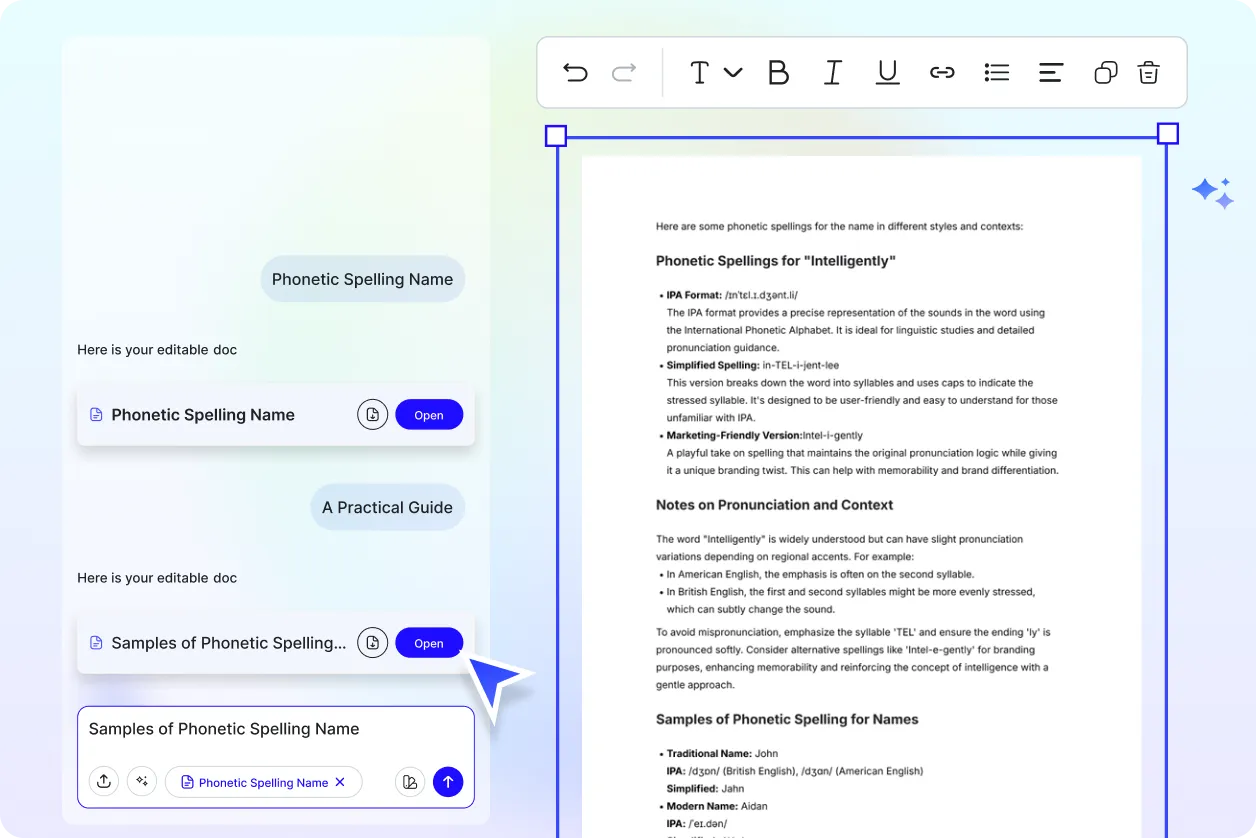Delete the selected block with trash icon
The width and height of the screenshot is (1256, 838).
coord(1148,72)
